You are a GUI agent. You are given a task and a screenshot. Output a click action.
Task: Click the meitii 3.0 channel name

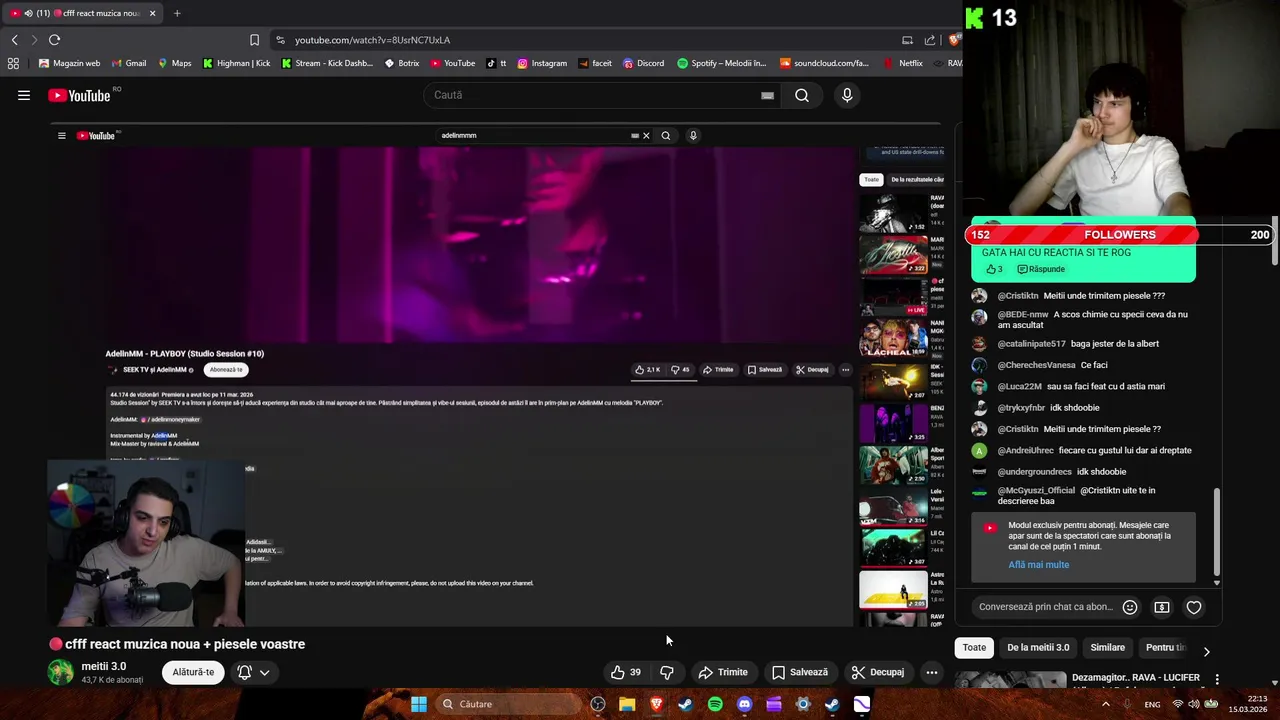click(104, 666)
